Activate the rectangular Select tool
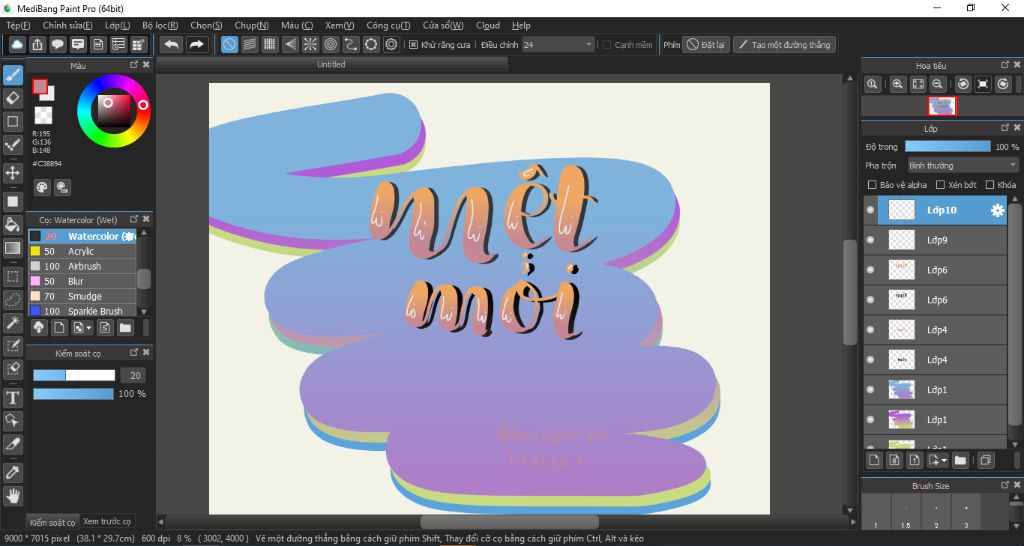Screen dimensions: 1024x546 [x=12, y=276]
